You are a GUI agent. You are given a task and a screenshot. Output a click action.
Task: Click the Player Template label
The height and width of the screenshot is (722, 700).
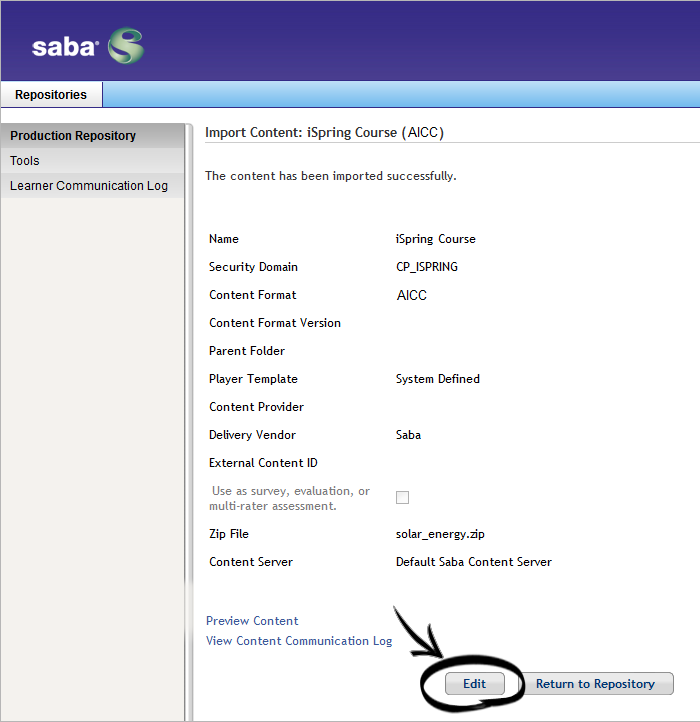tap(253, 379)
